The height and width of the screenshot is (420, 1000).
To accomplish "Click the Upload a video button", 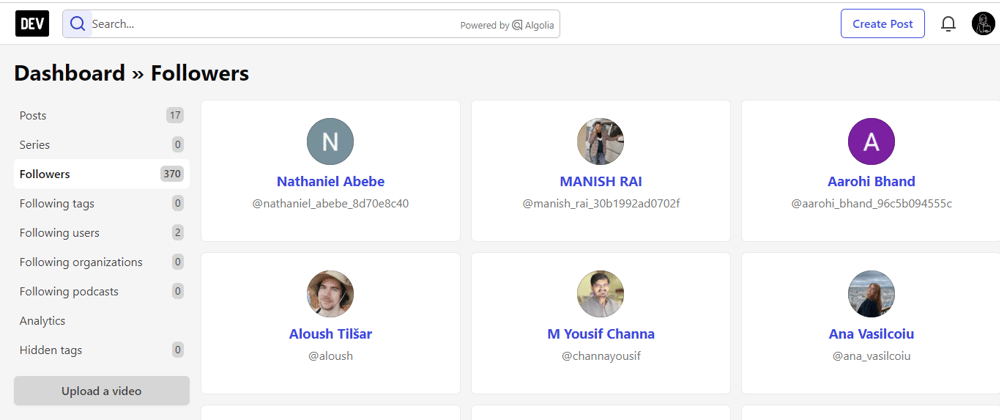I will 101,391.
